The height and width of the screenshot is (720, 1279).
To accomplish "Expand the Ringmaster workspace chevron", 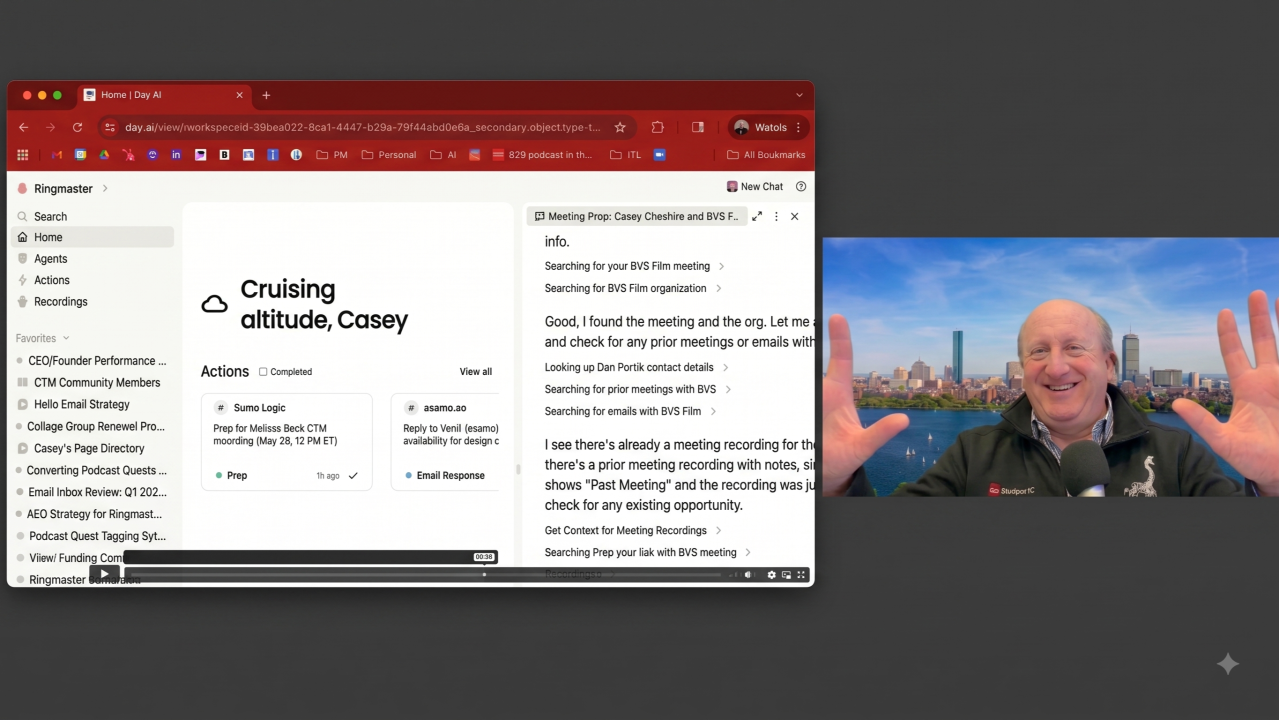I will 105,188.
